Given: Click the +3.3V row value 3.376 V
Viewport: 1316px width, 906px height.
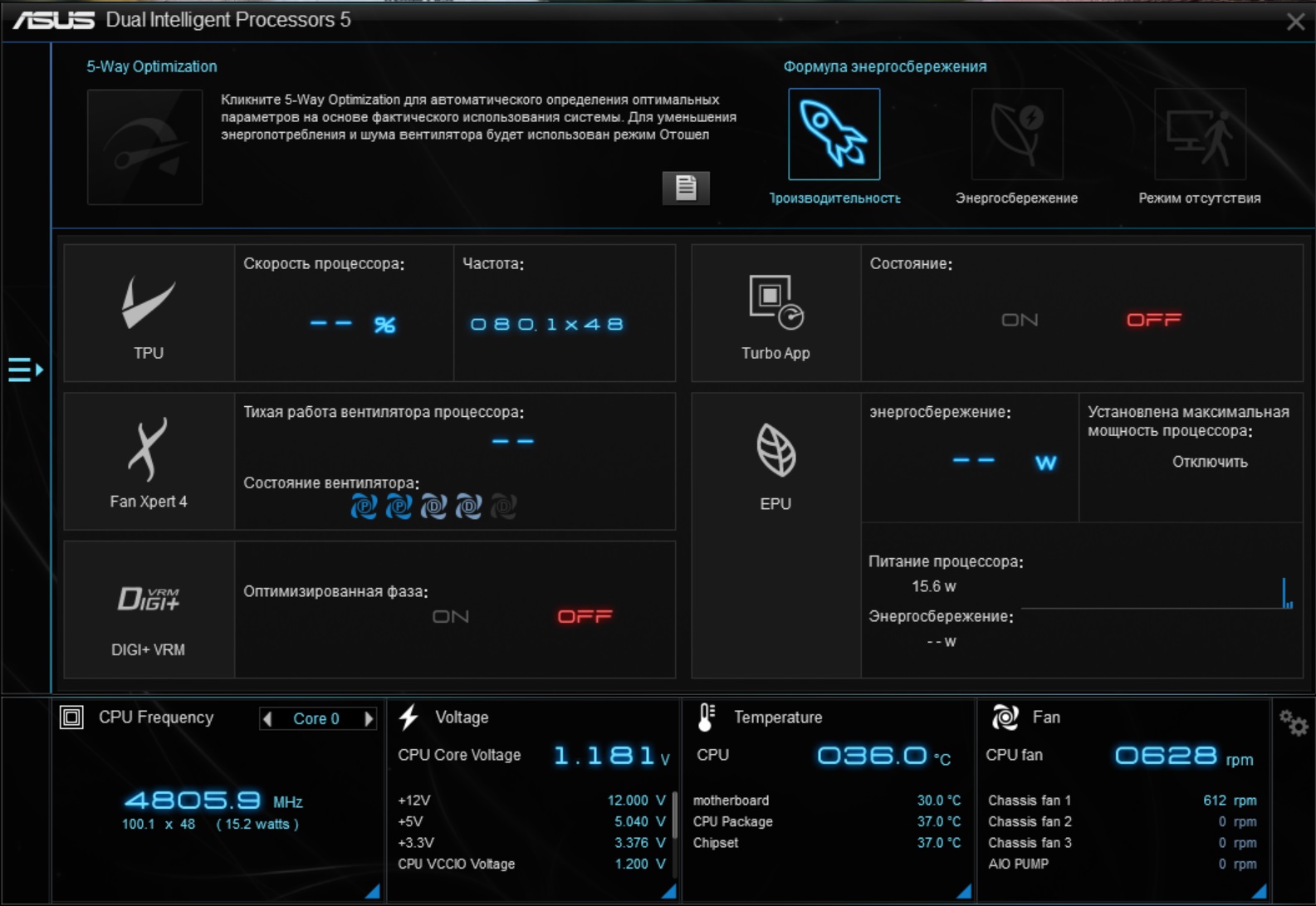Looking at the screenshot, I should [640, 842].
